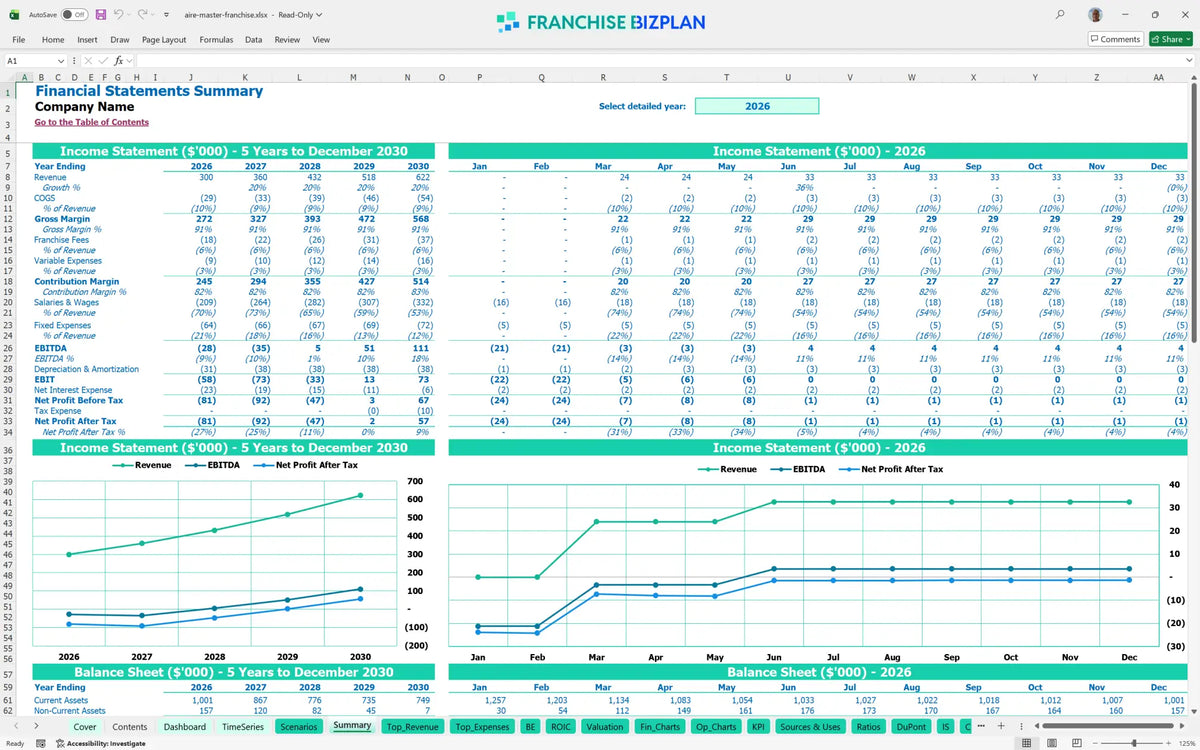Click the zoom out minus icon

(x=1097, y=743)
